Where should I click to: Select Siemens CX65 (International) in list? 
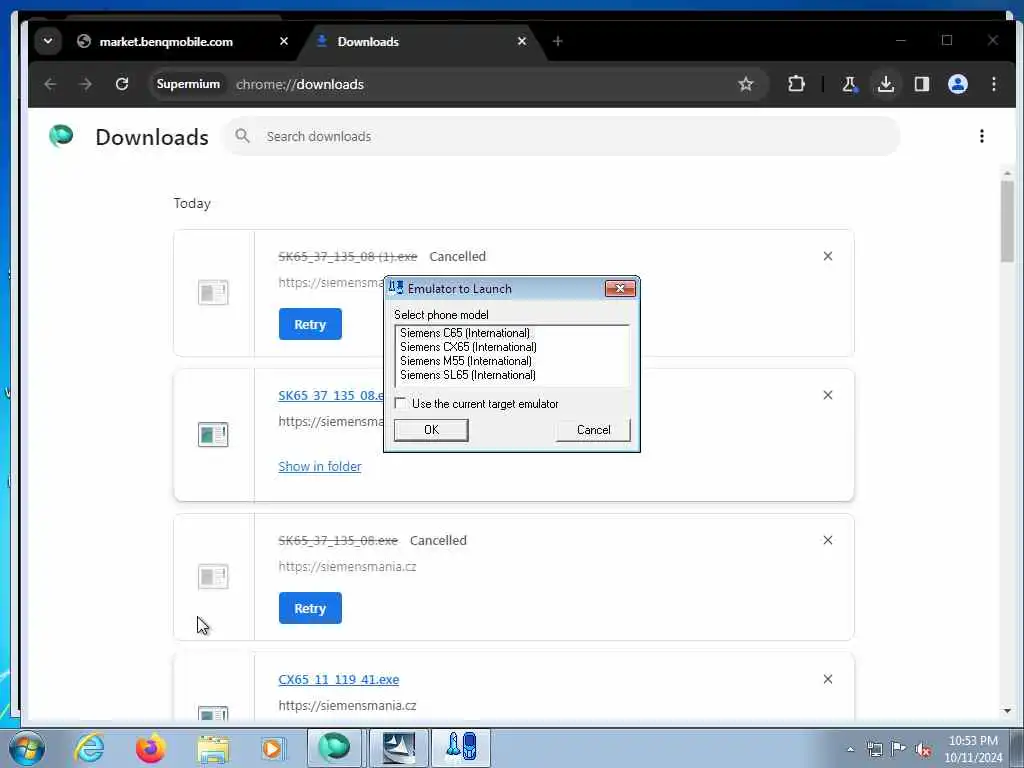[x=468, y=347]
